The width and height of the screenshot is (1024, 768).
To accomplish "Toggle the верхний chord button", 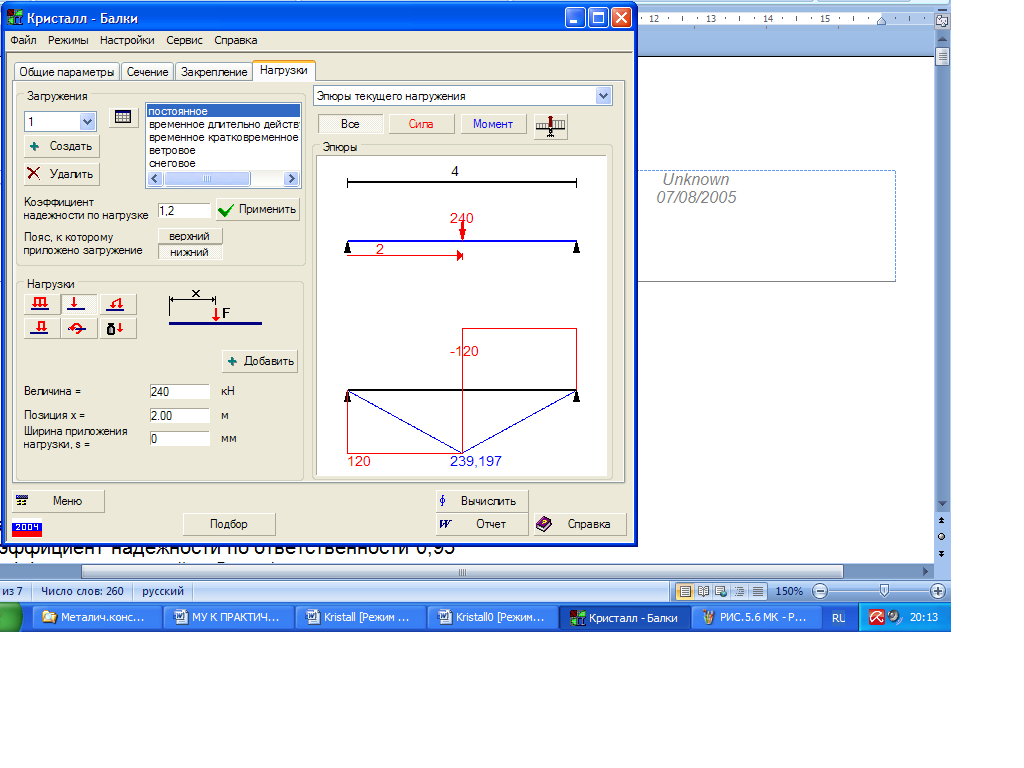I will point(190,236).
